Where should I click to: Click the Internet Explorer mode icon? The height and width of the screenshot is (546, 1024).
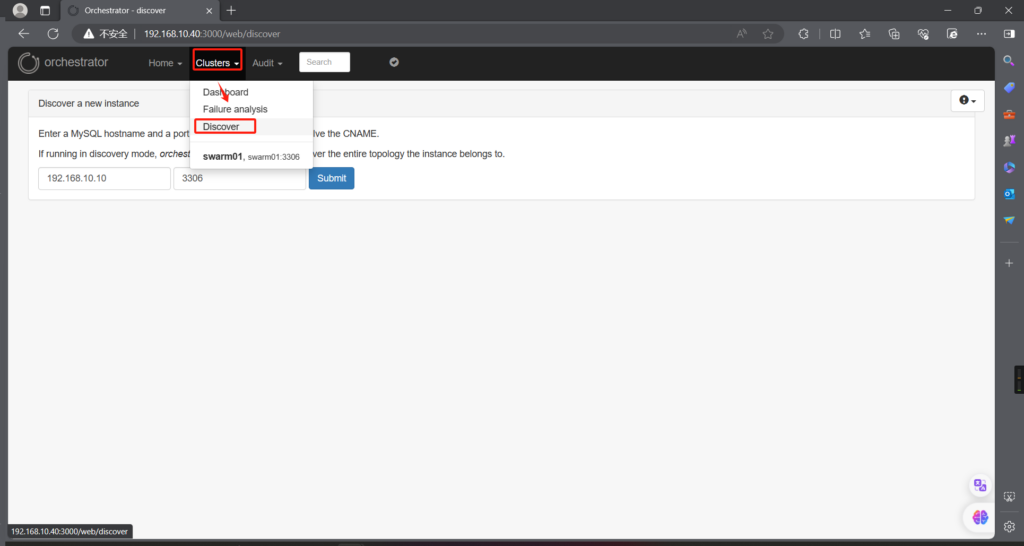[953, 34]
